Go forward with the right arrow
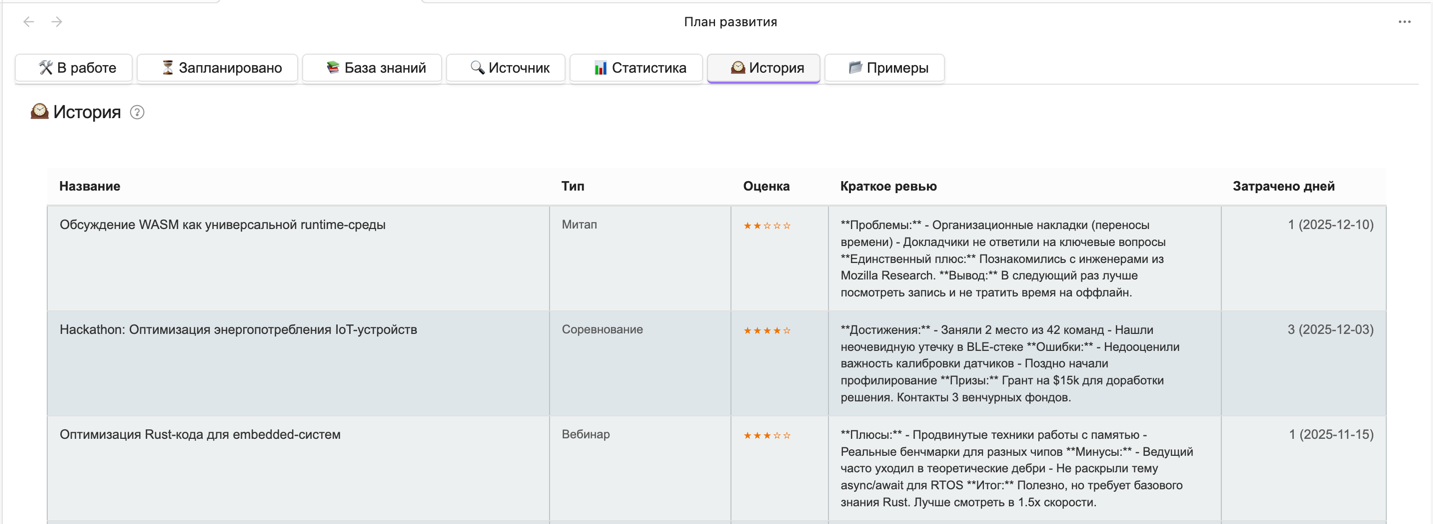1433x524 pixels. [x=57, y=22]
